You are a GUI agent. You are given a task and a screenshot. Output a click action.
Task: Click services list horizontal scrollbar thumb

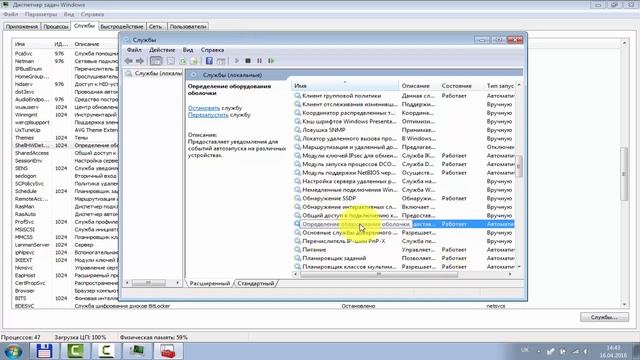[379, 274]
